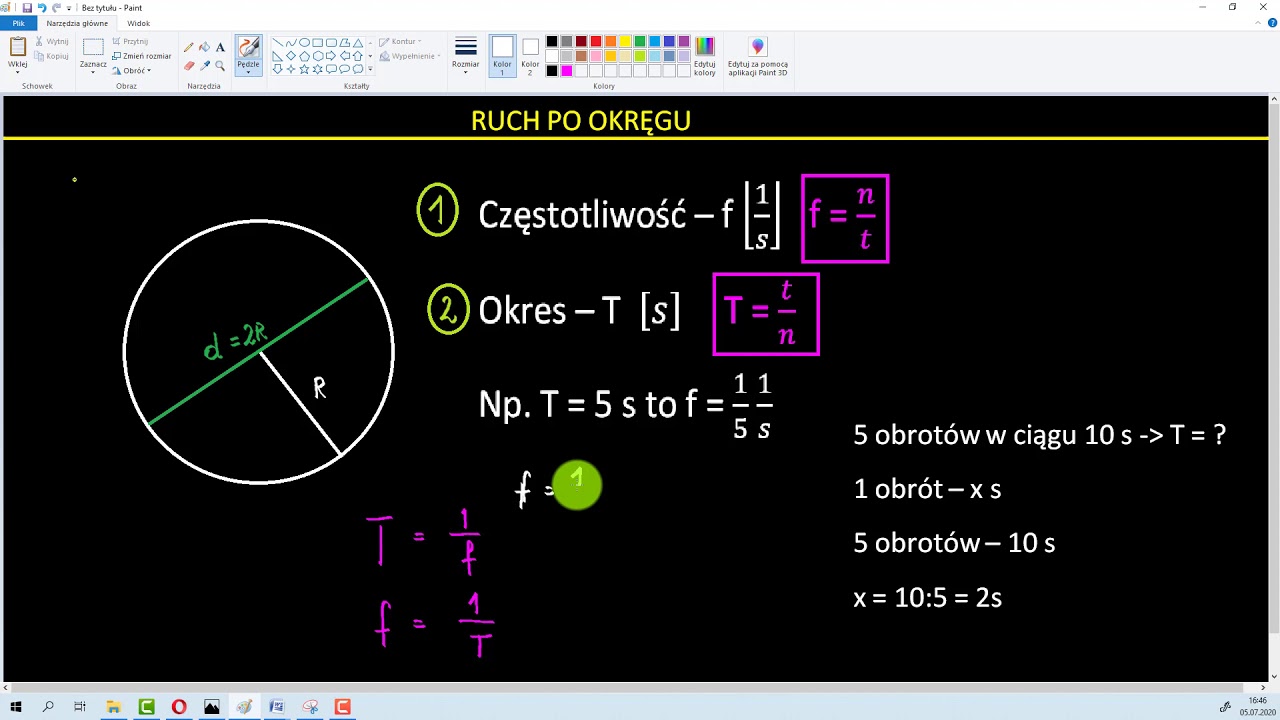Click the Undo arrow in title bar
Image resolution: width=1280 pixels, height=720 pixels.
[x=41, y=7]
